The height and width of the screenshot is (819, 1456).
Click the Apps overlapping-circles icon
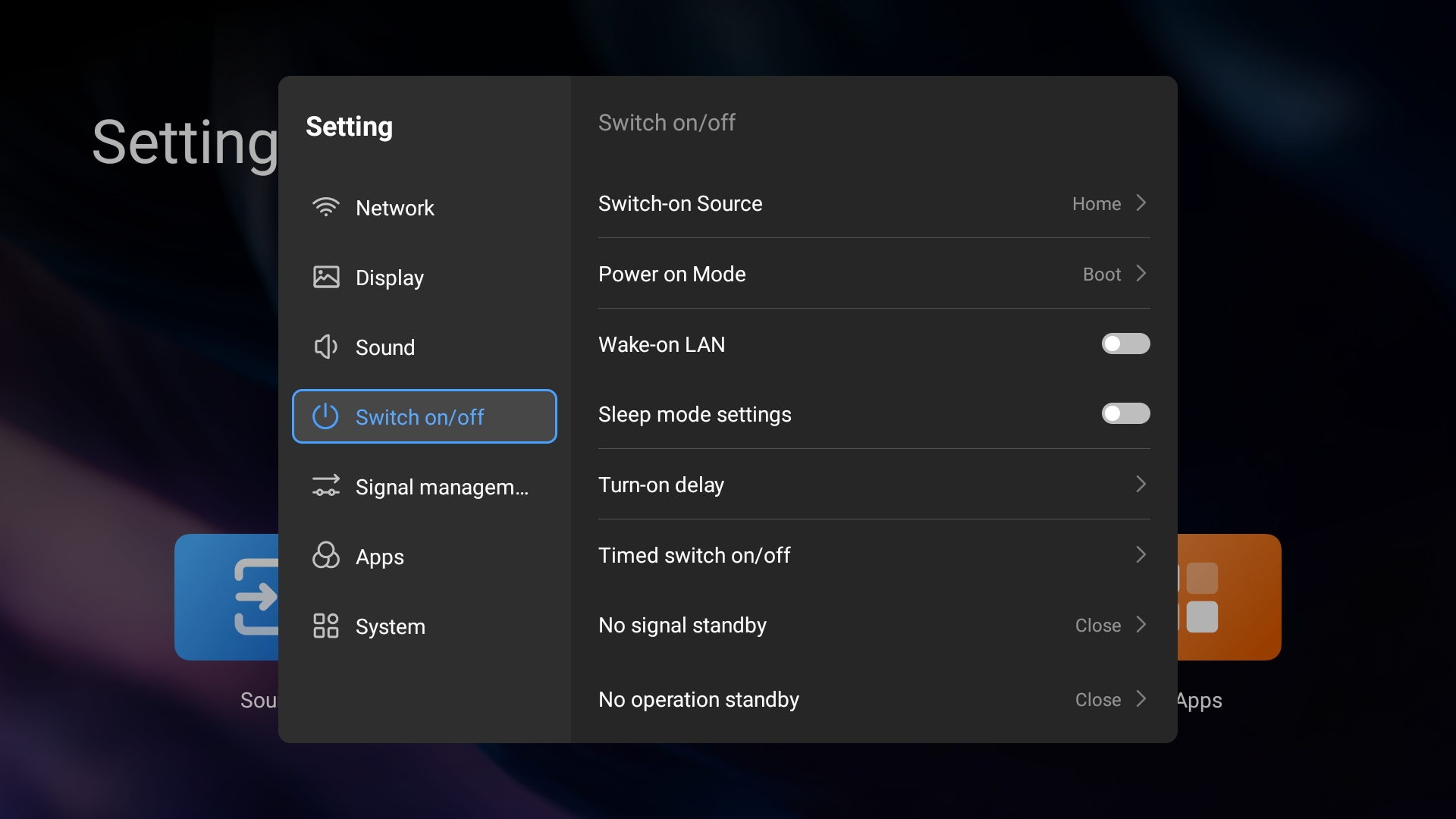(326, 555)
